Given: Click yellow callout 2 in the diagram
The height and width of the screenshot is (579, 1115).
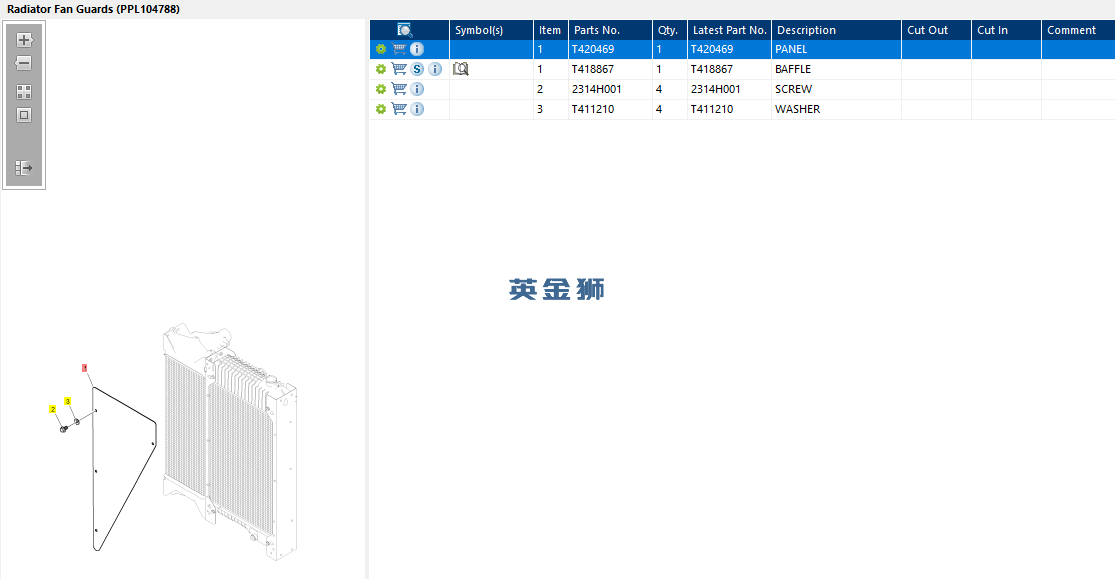Looking at the screenshot, I should click(x=53, y=409).
